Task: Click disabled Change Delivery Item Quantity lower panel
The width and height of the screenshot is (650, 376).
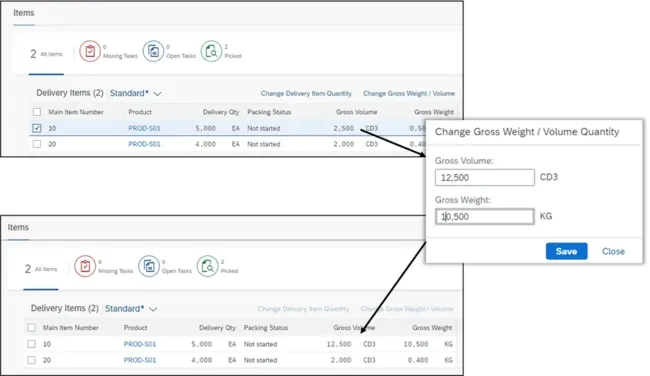Action: pos(303,309)
